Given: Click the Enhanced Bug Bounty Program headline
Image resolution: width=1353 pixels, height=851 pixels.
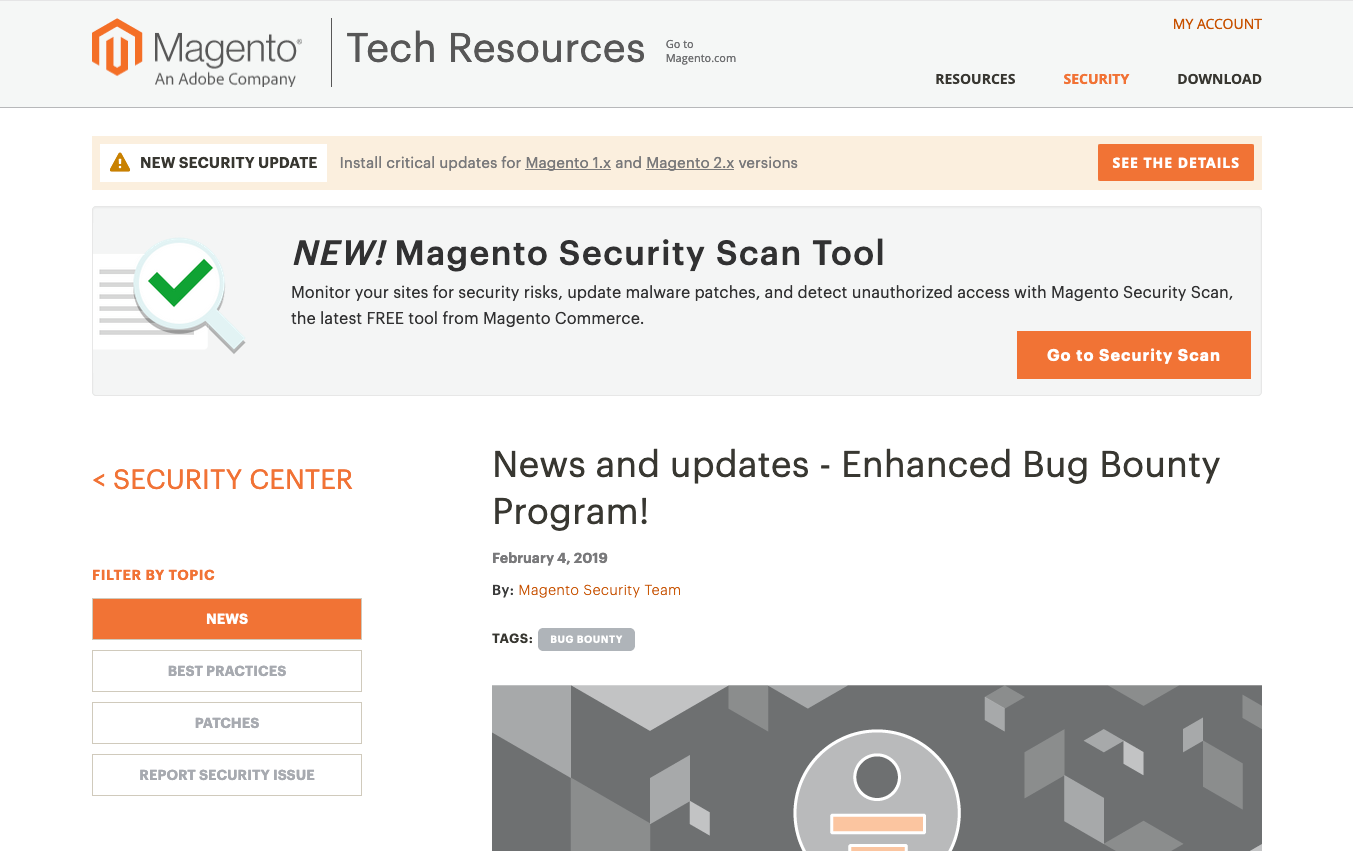Looking at the screenshot, I should point(856,488).
